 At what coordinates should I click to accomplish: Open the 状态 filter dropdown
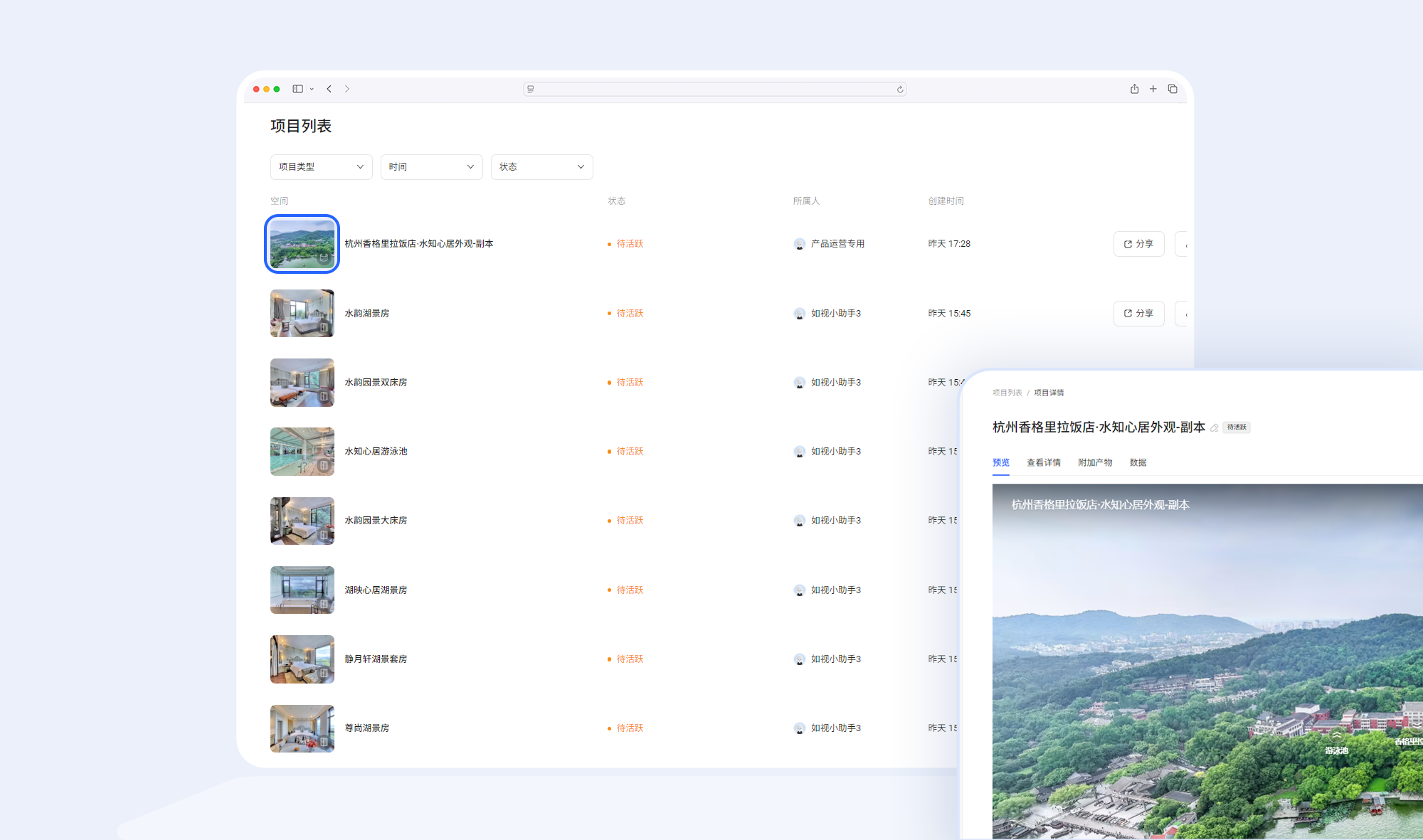pyautogui.click(x=541, y=166)
